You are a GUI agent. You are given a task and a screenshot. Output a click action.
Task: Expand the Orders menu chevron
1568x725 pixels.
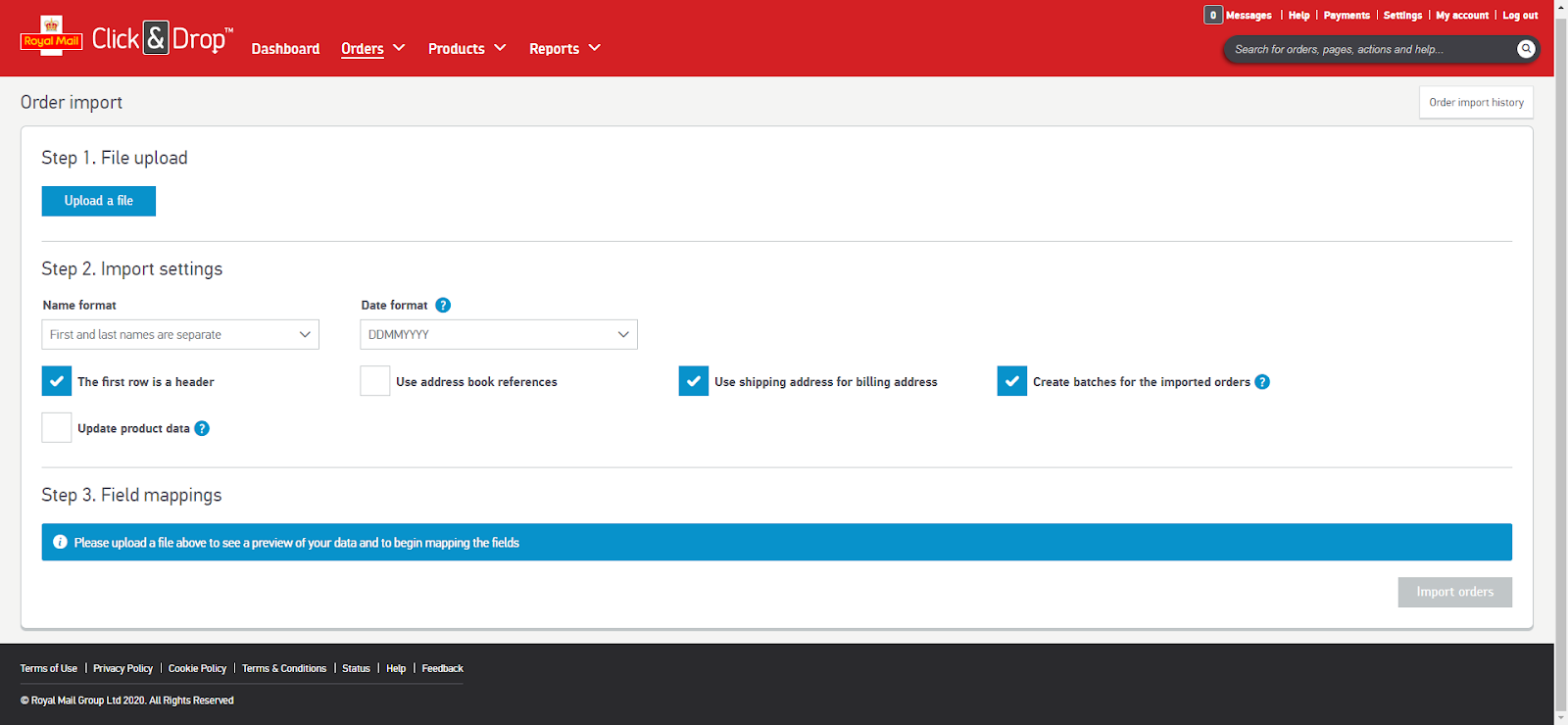click(399, 48)
